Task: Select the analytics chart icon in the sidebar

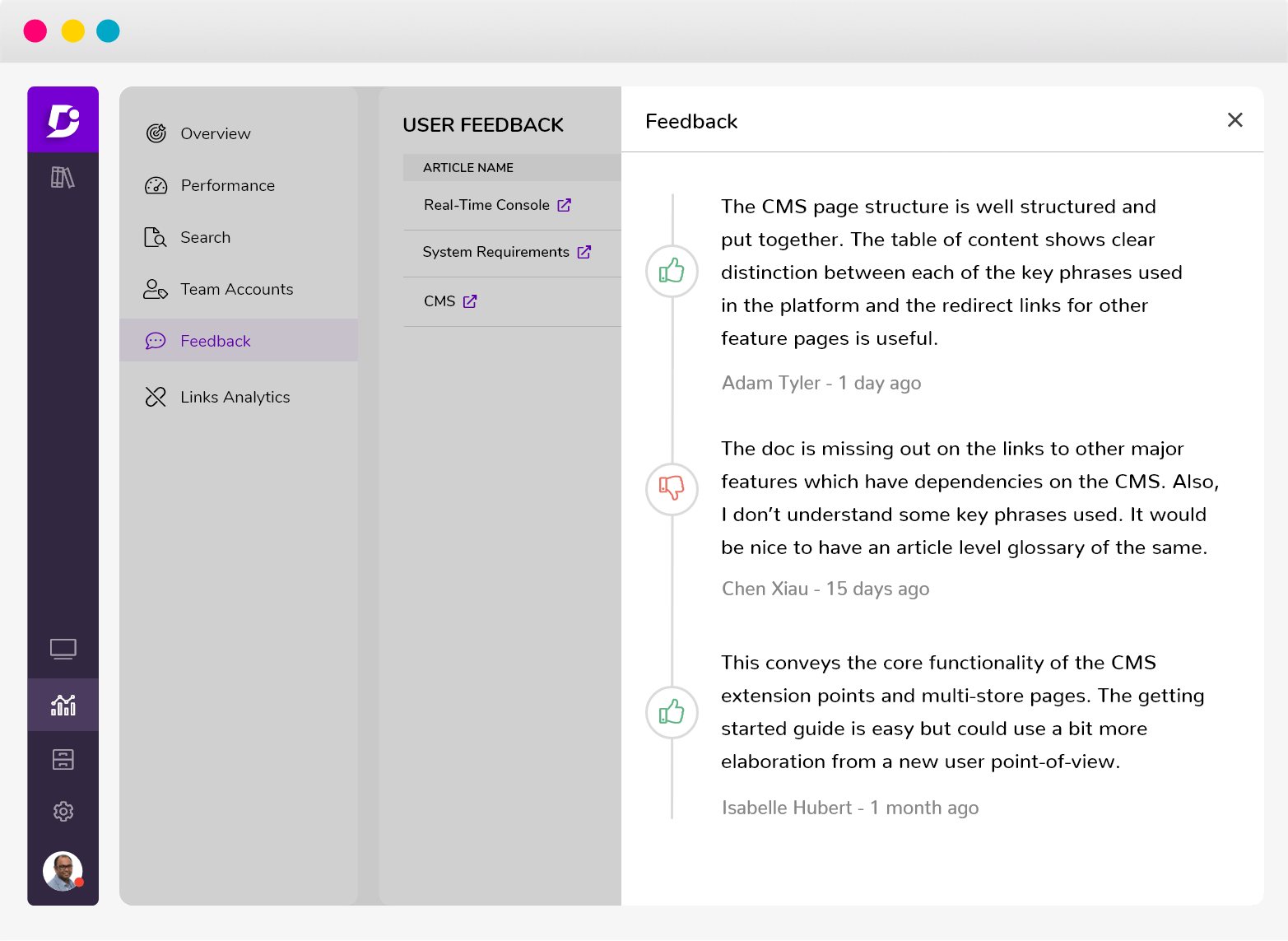Action: pos(63,705)
